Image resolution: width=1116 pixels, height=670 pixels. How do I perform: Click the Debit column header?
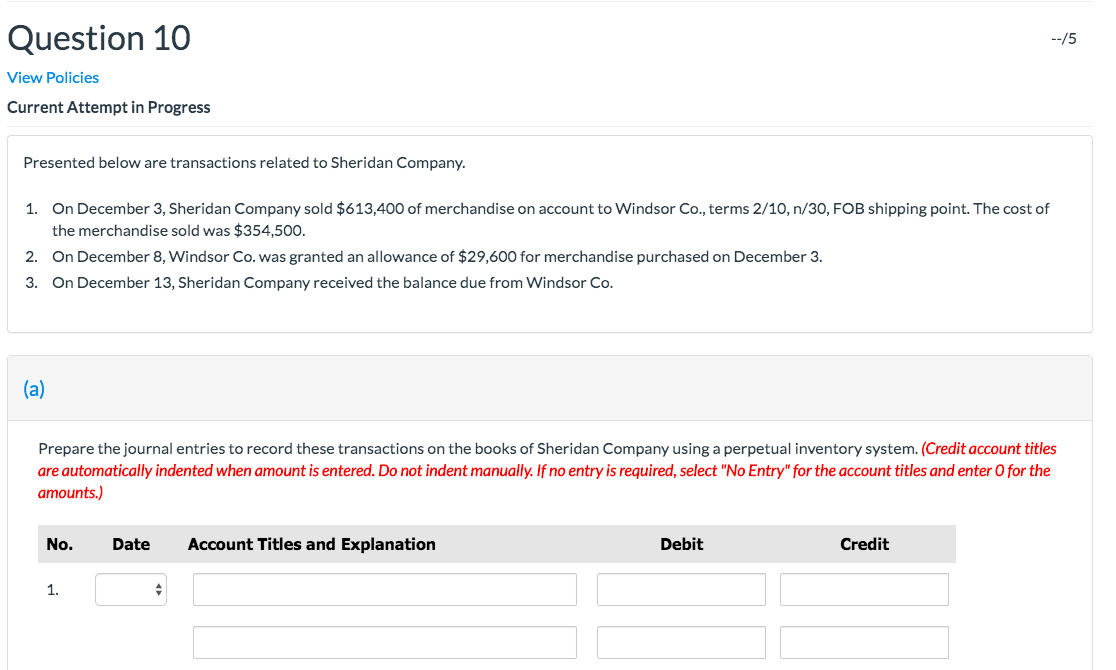[x=681, y=544]
